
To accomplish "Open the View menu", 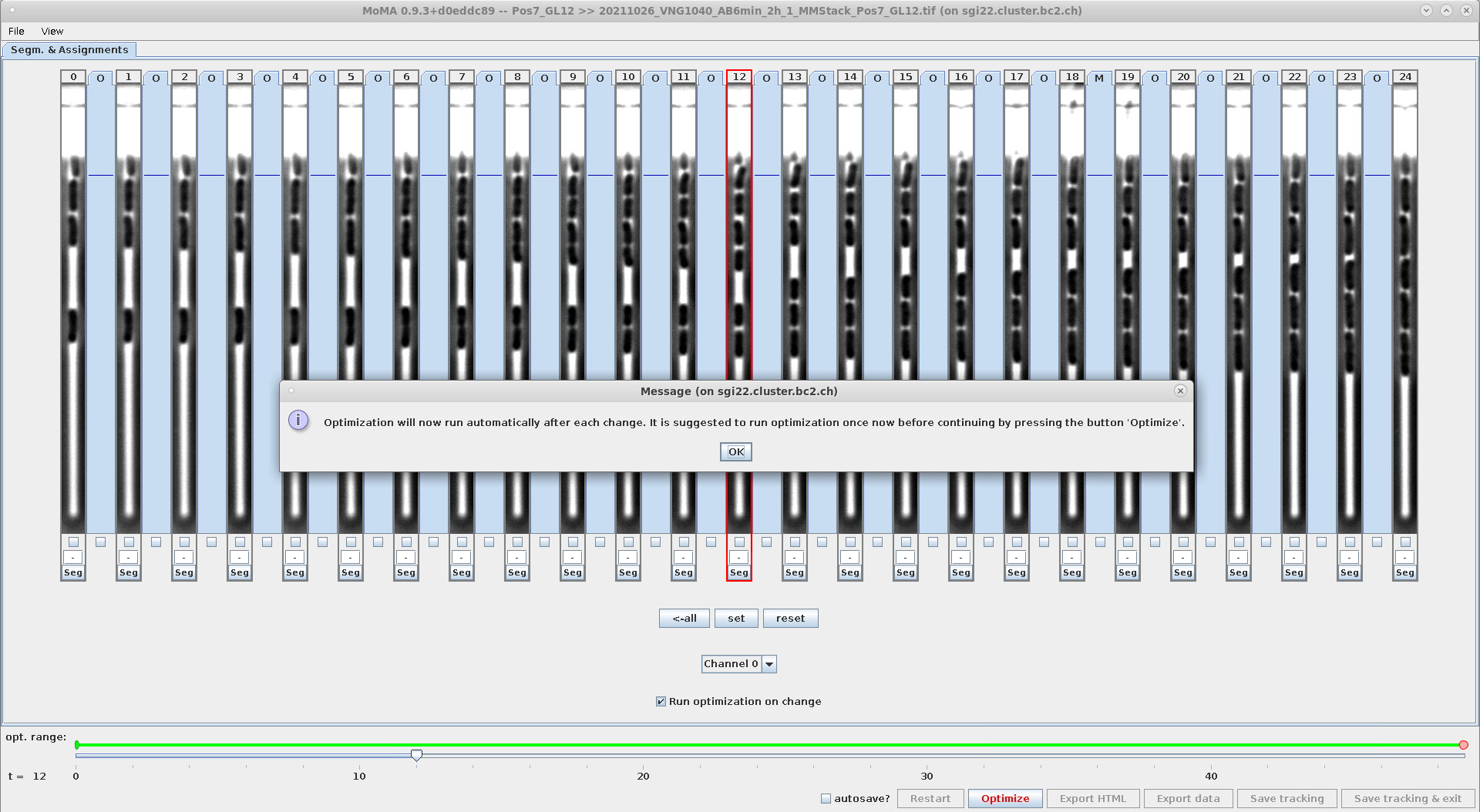I will click(52, 31).
